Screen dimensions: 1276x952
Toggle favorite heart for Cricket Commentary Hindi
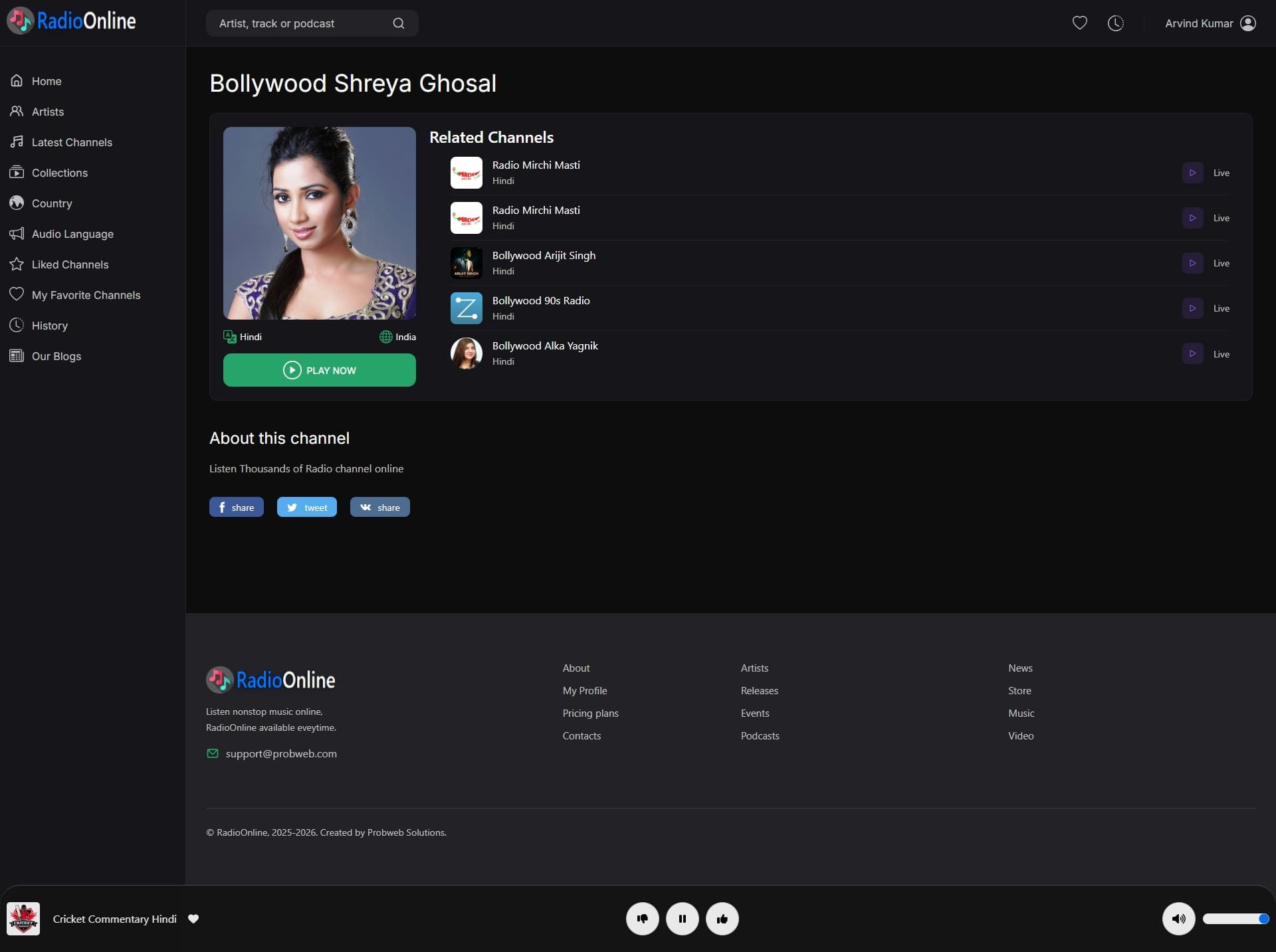tap(193, 919)
